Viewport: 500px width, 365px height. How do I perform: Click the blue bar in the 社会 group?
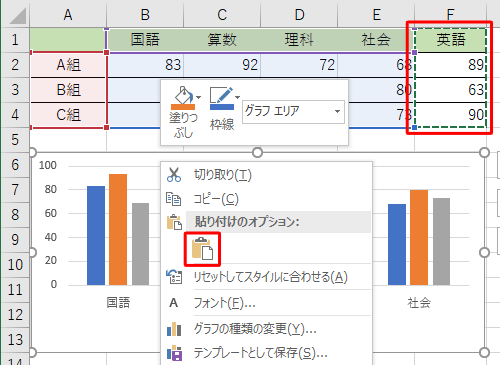click(397, 244)
